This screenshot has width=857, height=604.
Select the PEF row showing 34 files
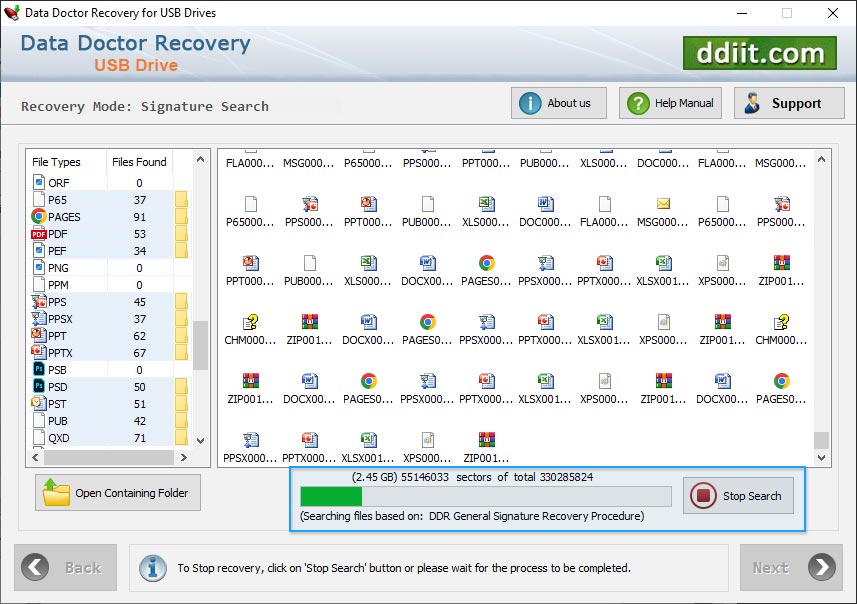click(100, 251)
